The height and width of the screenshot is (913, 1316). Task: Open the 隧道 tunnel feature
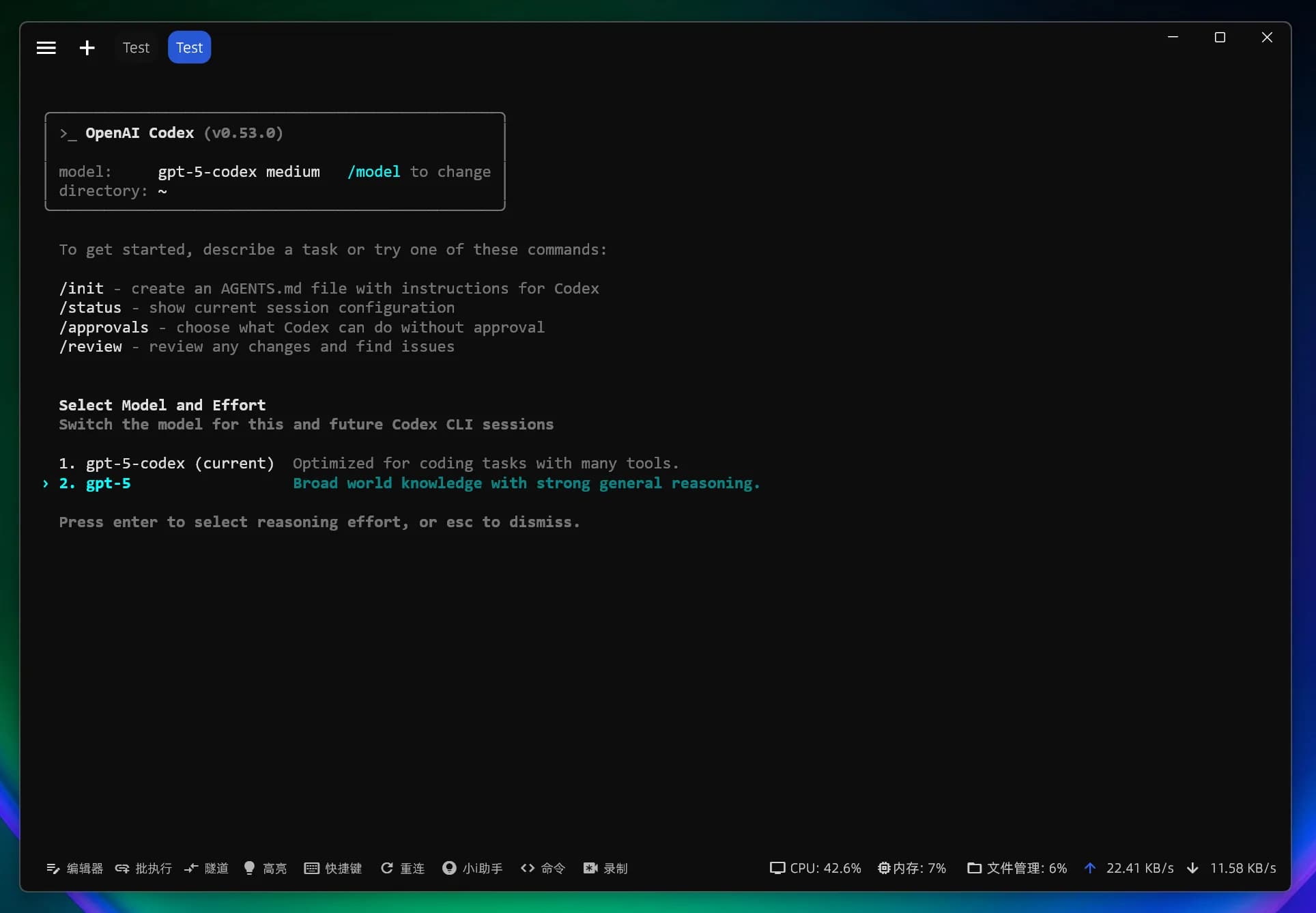206,868
